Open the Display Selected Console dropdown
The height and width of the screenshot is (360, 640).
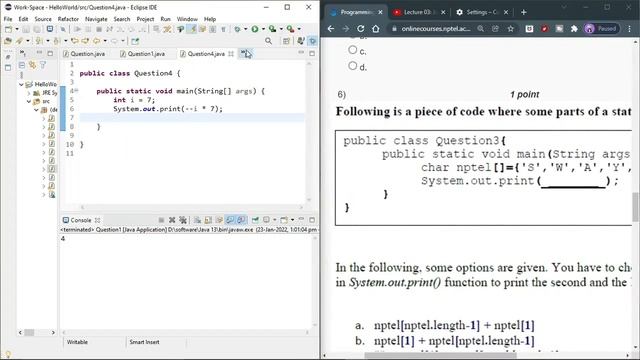click(275, 220)
